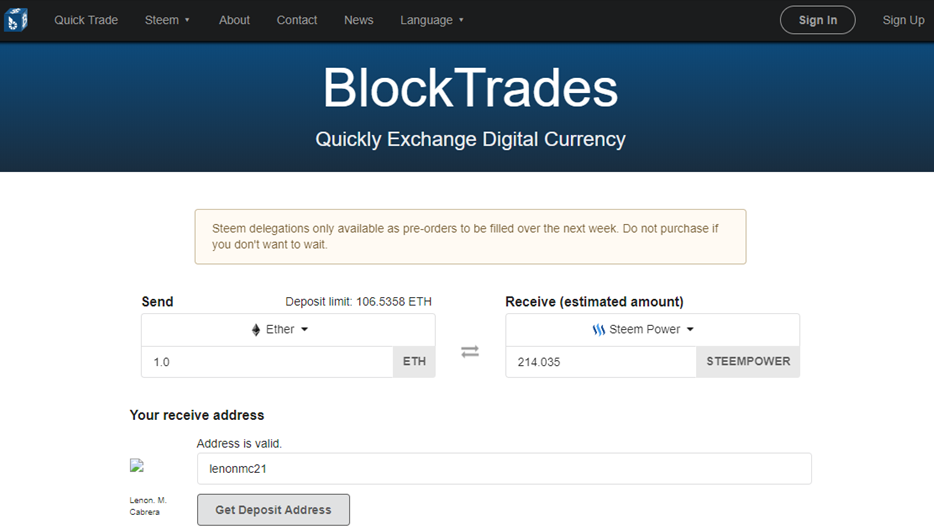The width and height of the screenshot is (934, 532).
Task: Navigate to Contact
Action: pos(297,20)
